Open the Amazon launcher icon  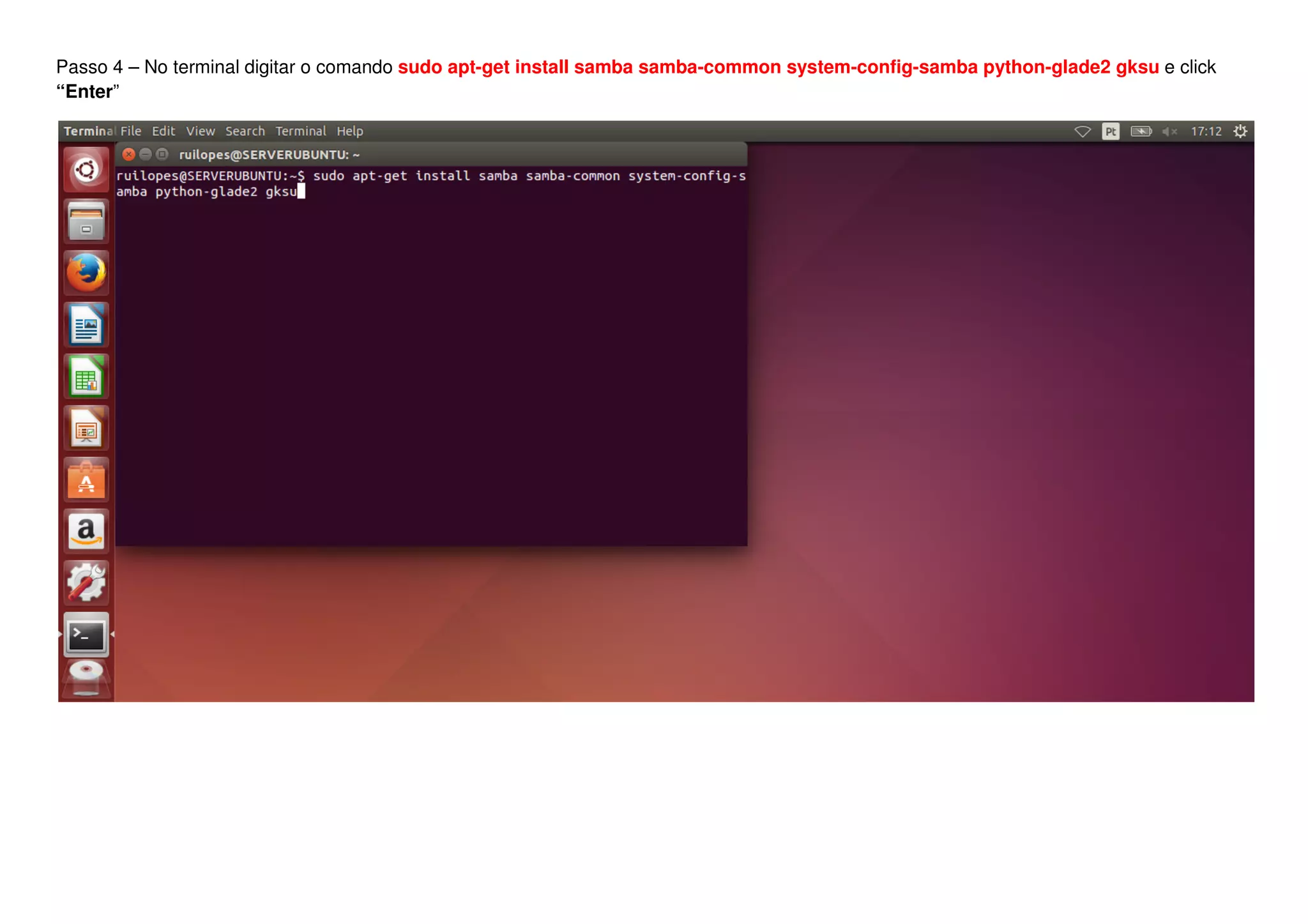tap(86, 531)
